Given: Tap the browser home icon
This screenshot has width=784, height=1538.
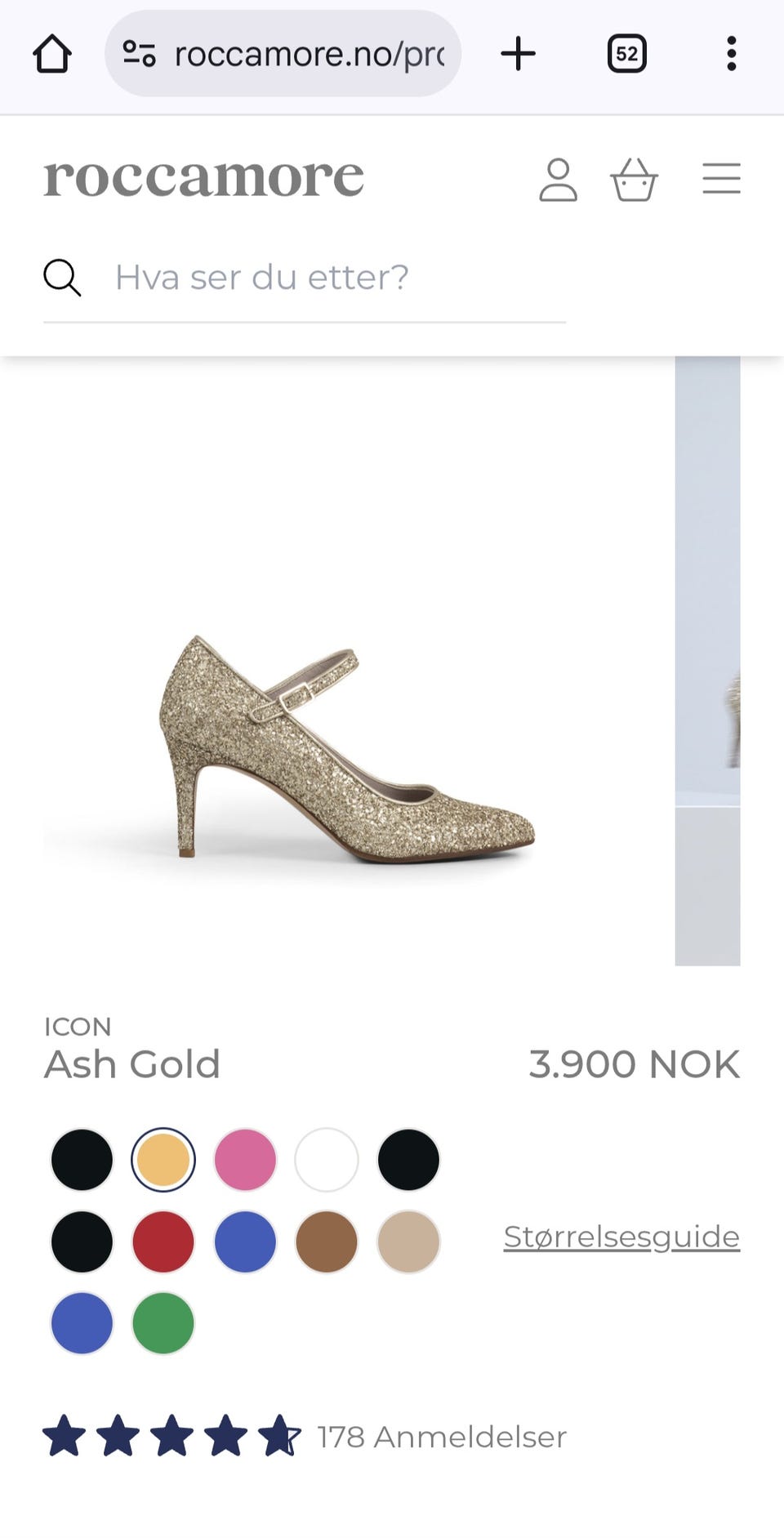Looking at the screenshot, I should coord(52,54).
